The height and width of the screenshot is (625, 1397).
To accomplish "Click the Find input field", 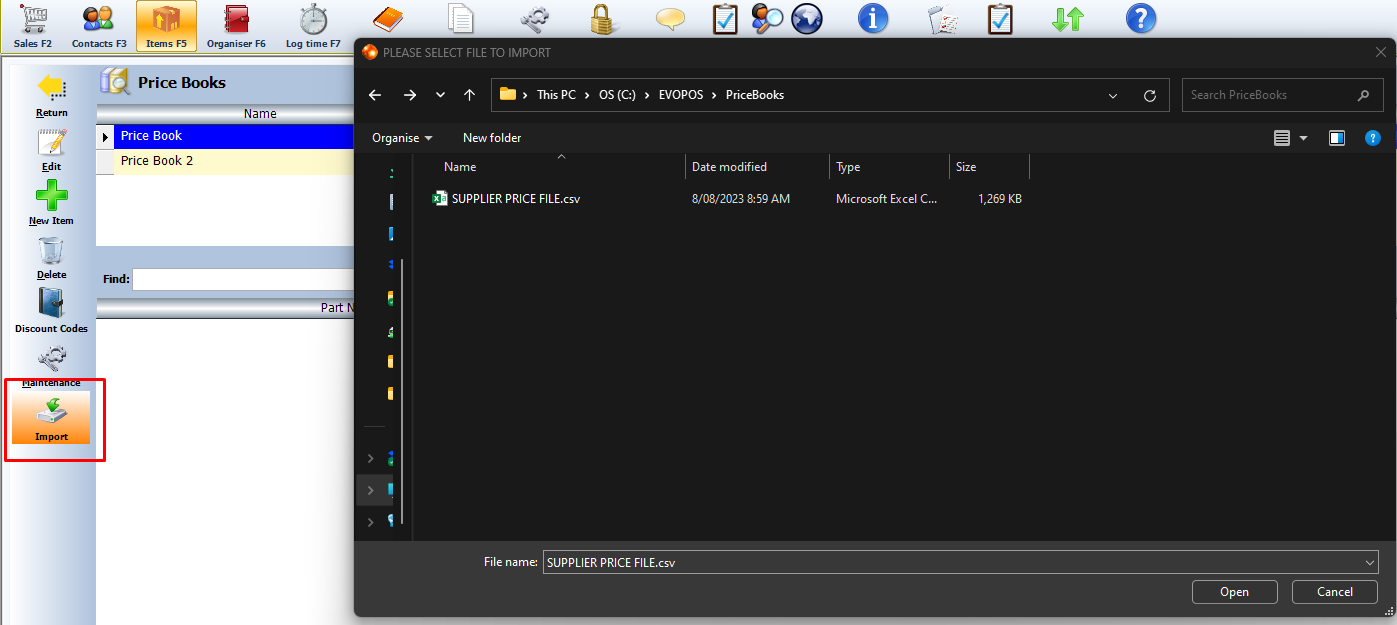I will tap(243, 279).
